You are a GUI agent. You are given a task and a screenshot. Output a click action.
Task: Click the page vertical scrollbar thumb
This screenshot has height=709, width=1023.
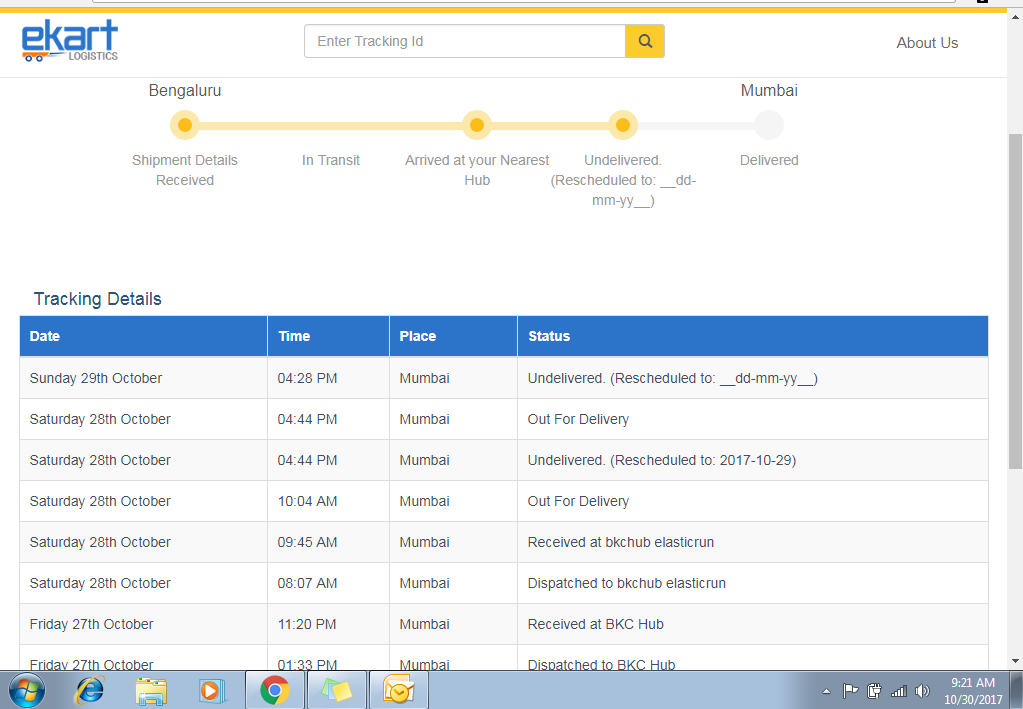[1015, 300]
